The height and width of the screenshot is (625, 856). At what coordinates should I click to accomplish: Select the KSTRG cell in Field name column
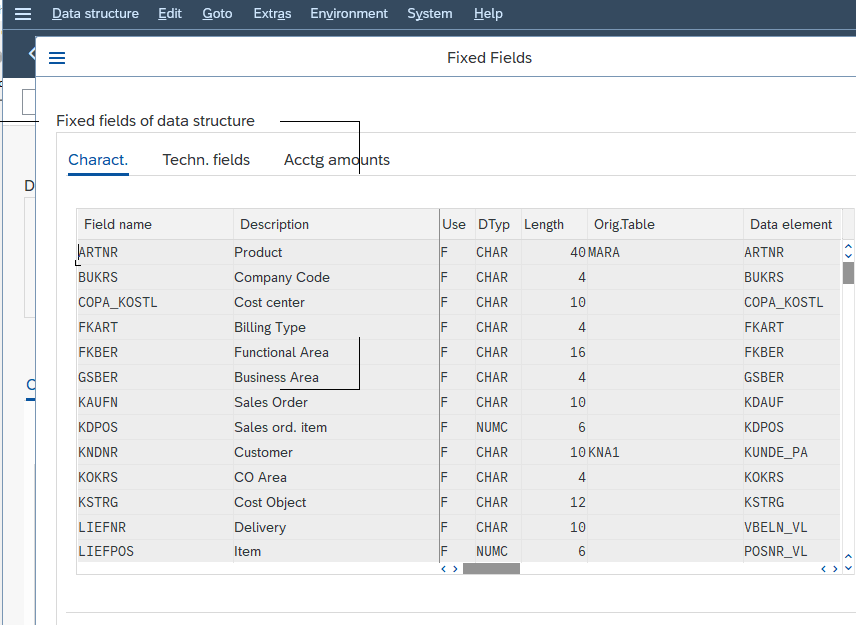155,503
